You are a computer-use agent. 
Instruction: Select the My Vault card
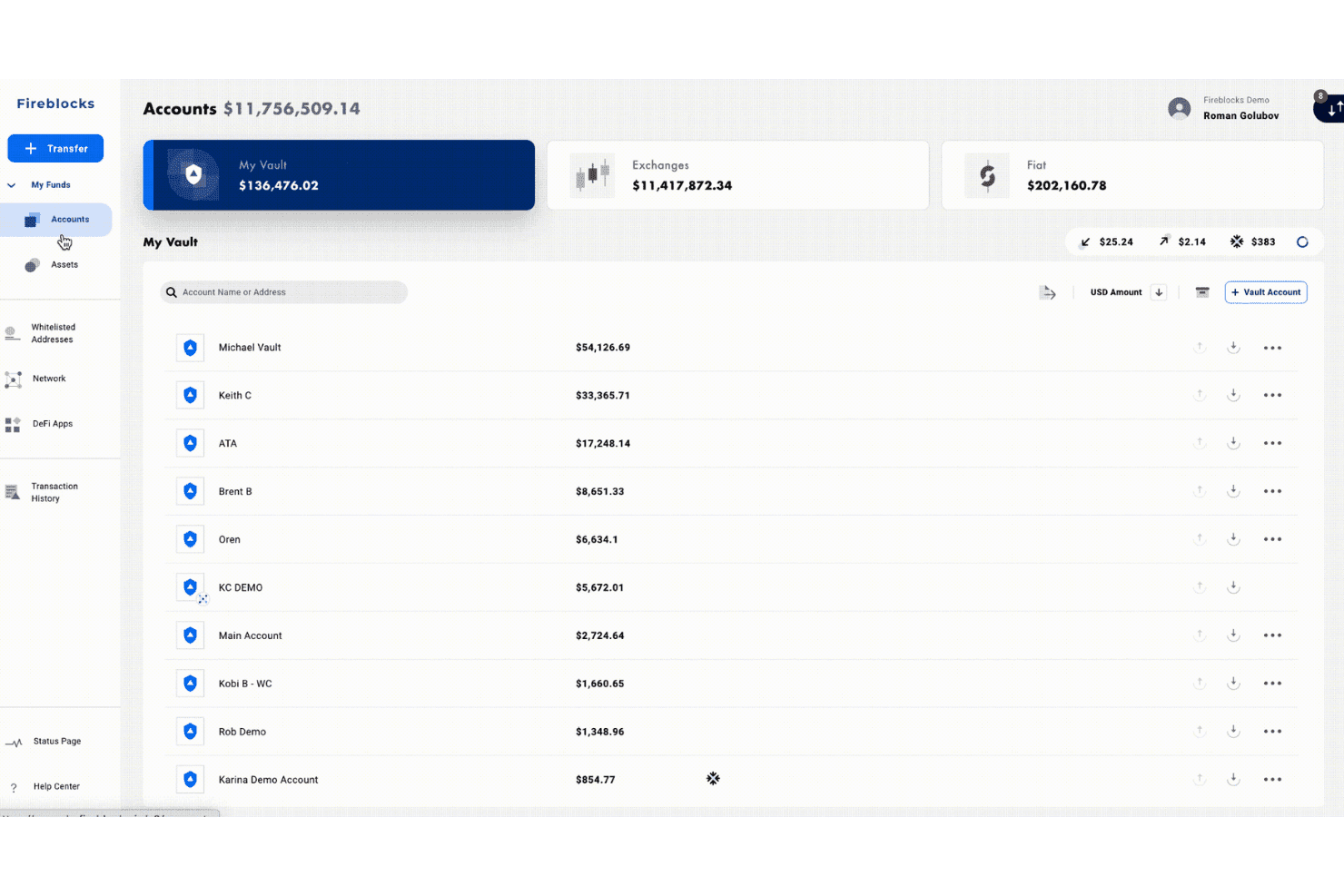(x=339, y=175)
